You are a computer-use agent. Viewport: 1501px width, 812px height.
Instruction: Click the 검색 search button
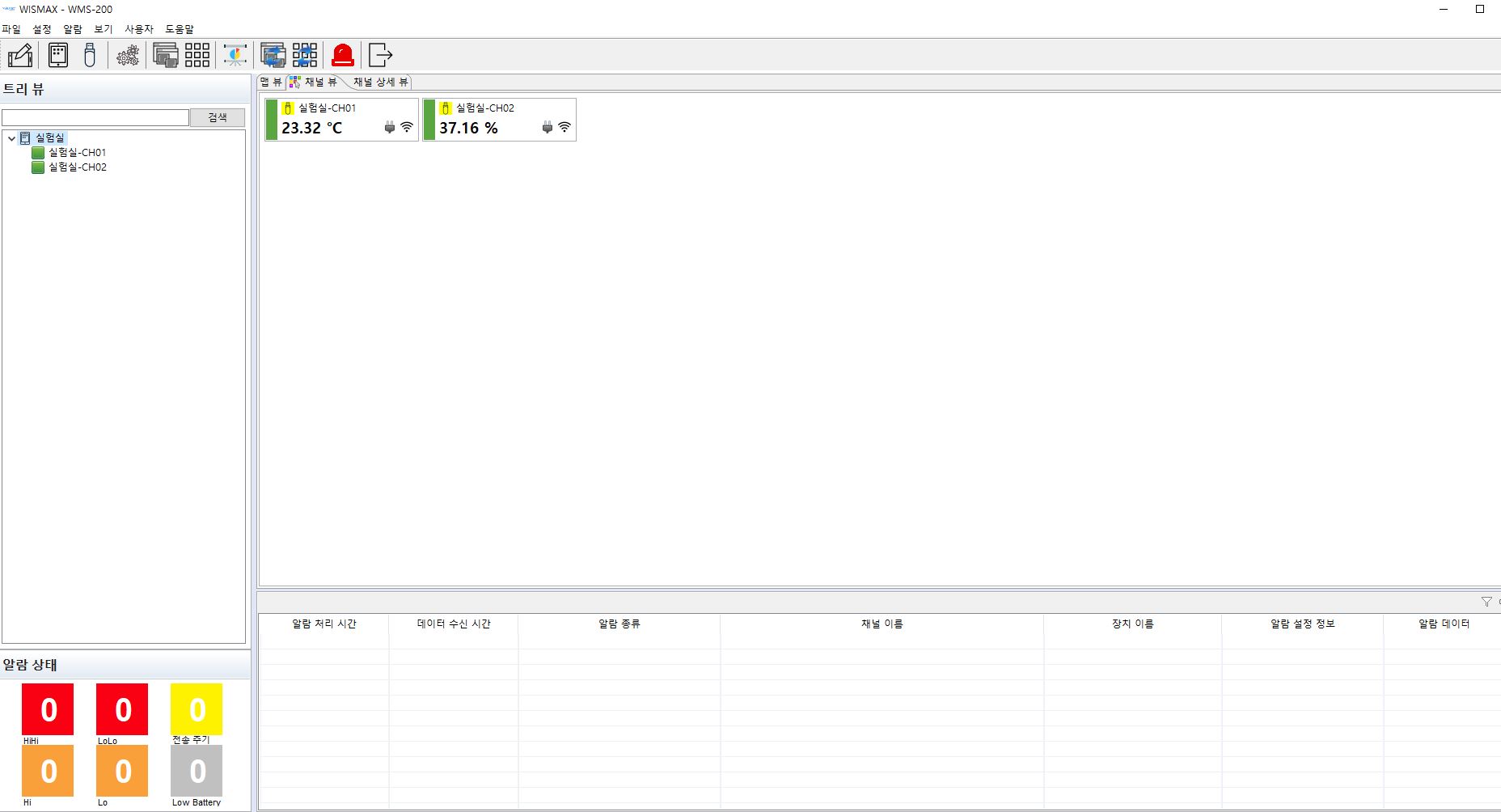point(218,117)
